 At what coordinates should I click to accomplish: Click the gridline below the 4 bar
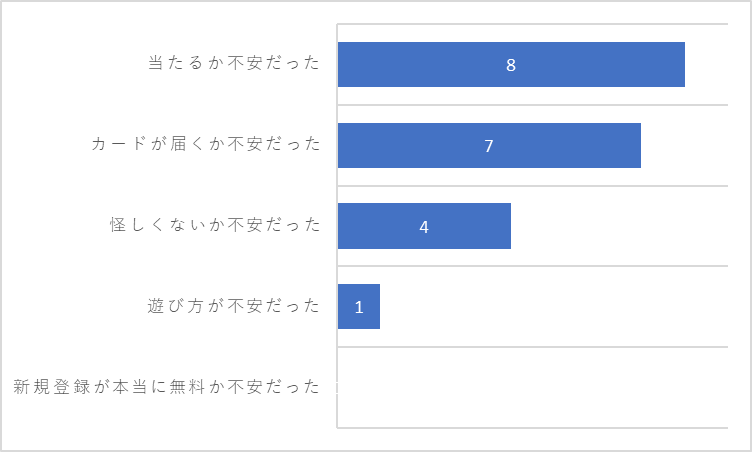pos(533,266)
